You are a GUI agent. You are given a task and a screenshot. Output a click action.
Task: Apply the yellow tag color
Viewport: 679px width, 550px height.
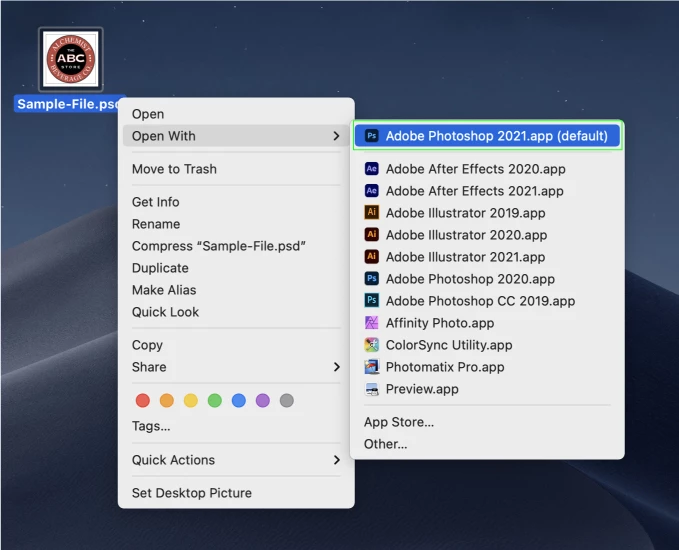[x=191, y=401]
